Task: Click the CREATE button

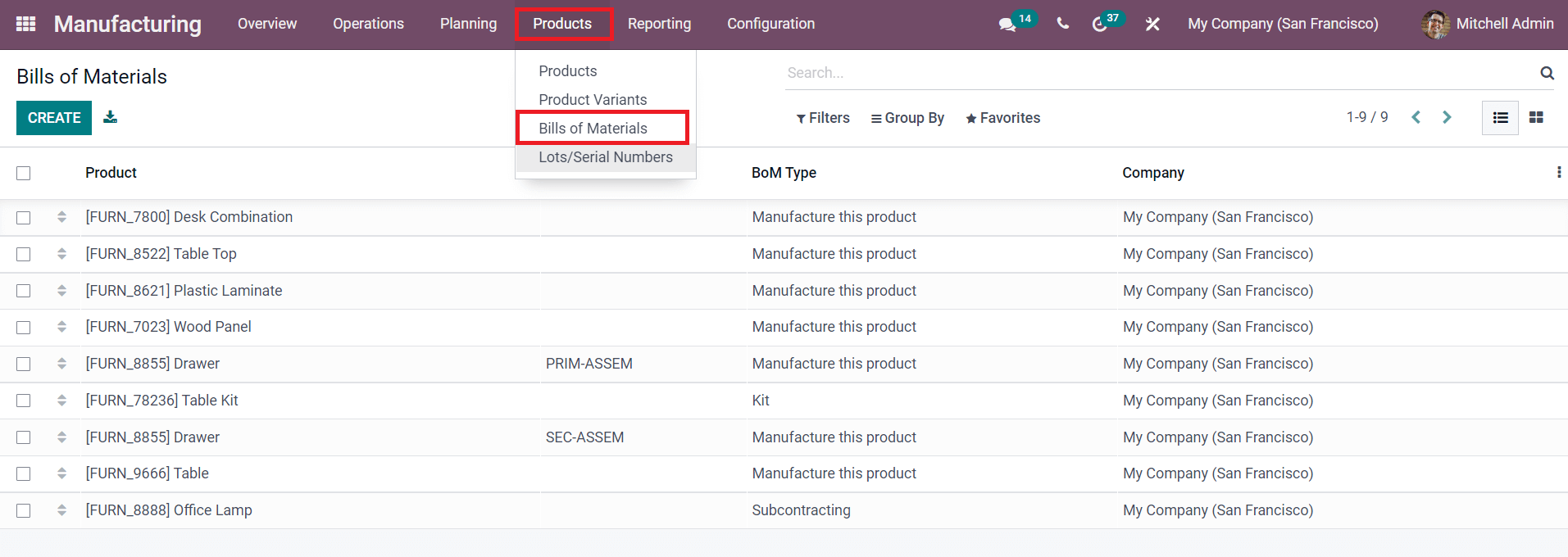Action: point(54,118)
